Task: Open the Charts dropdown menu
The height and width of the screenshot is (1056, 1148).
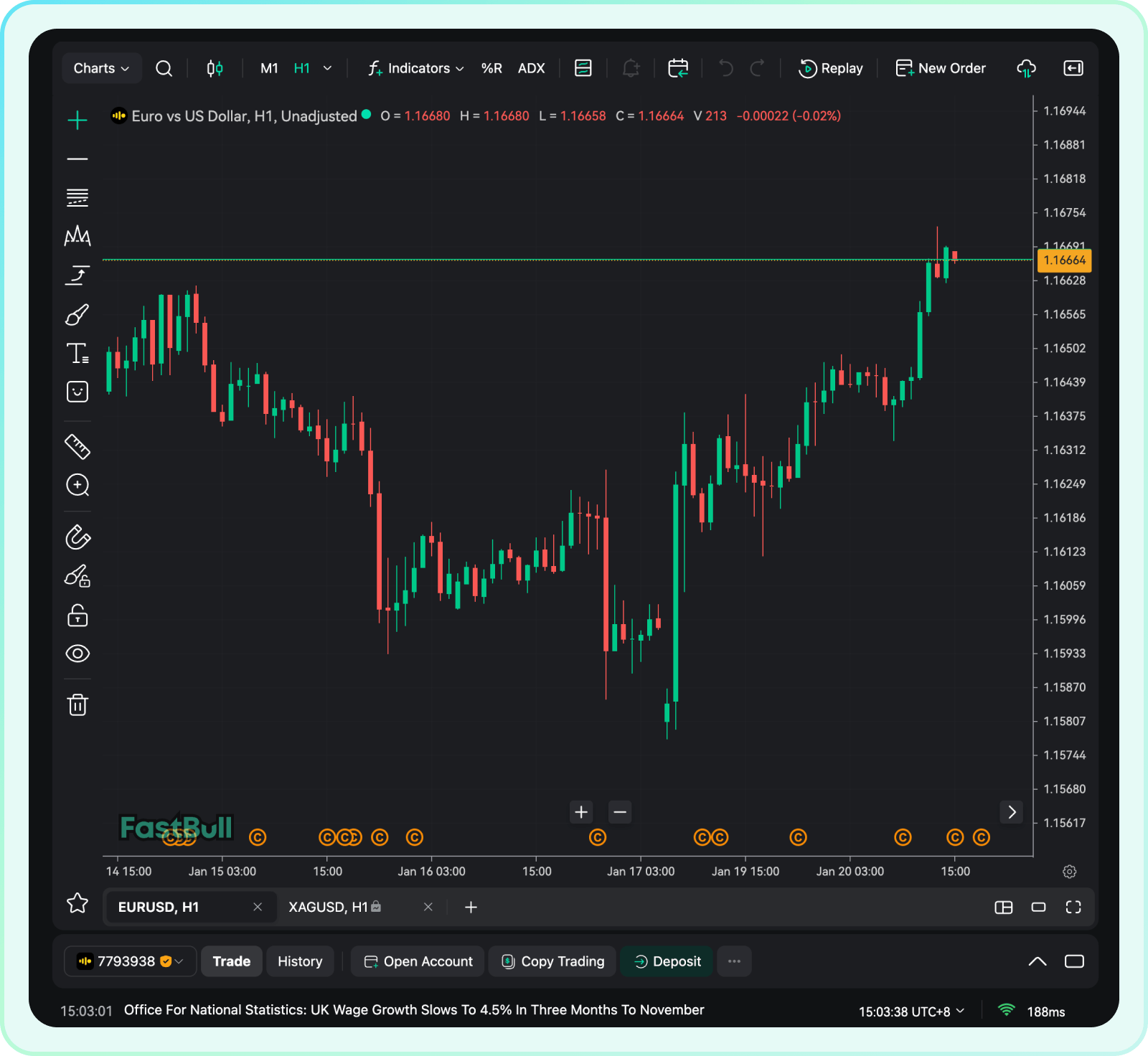Action: click(101, 68)
